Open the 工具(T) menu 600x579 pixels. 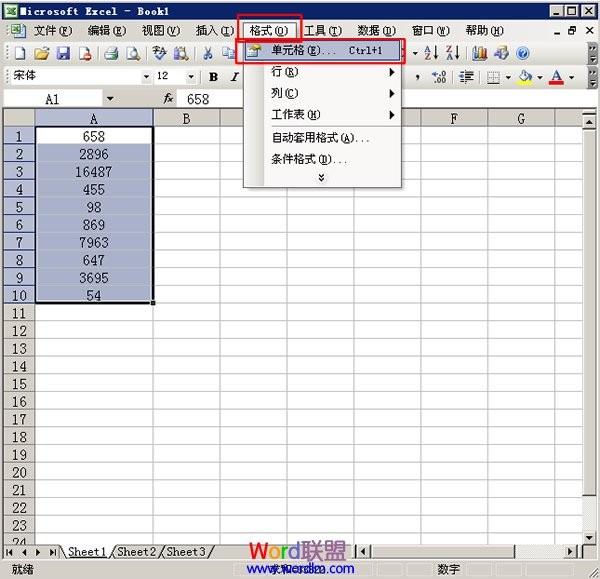pyautogui.click(x=323, y=31)
